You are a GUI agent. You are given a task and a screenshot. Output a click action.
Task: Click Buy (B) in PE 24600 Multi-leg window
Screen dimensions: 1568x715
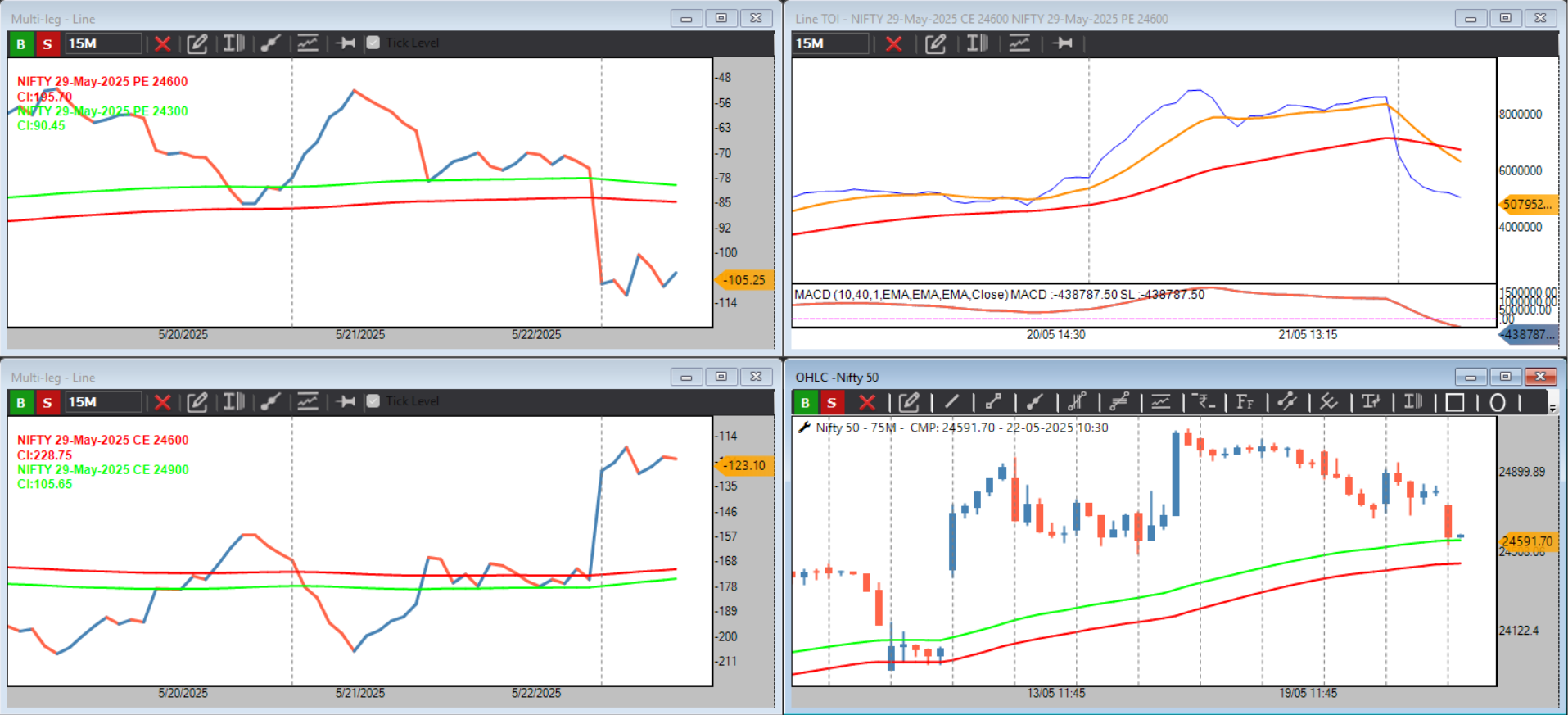click(21, 43)
